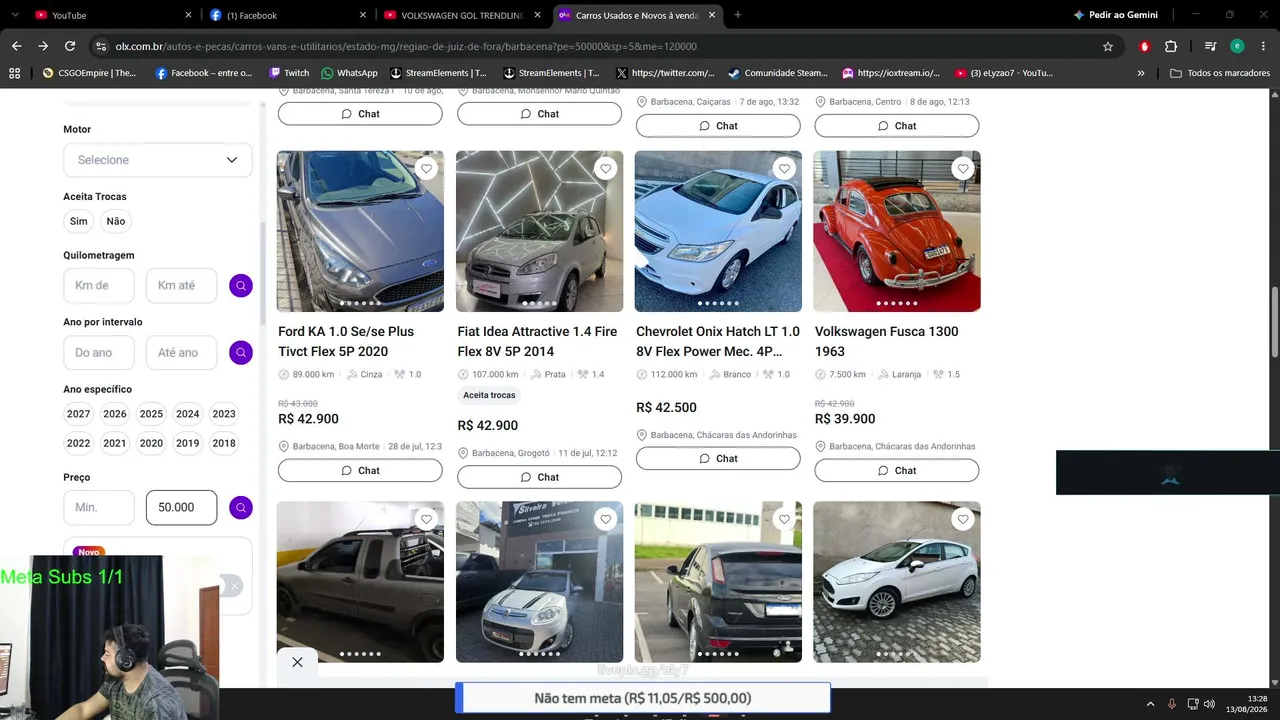Favorite the Fiat Idea Attractive listing heart
Viewport: 1280px width, 720px height.
pos(605,169)
